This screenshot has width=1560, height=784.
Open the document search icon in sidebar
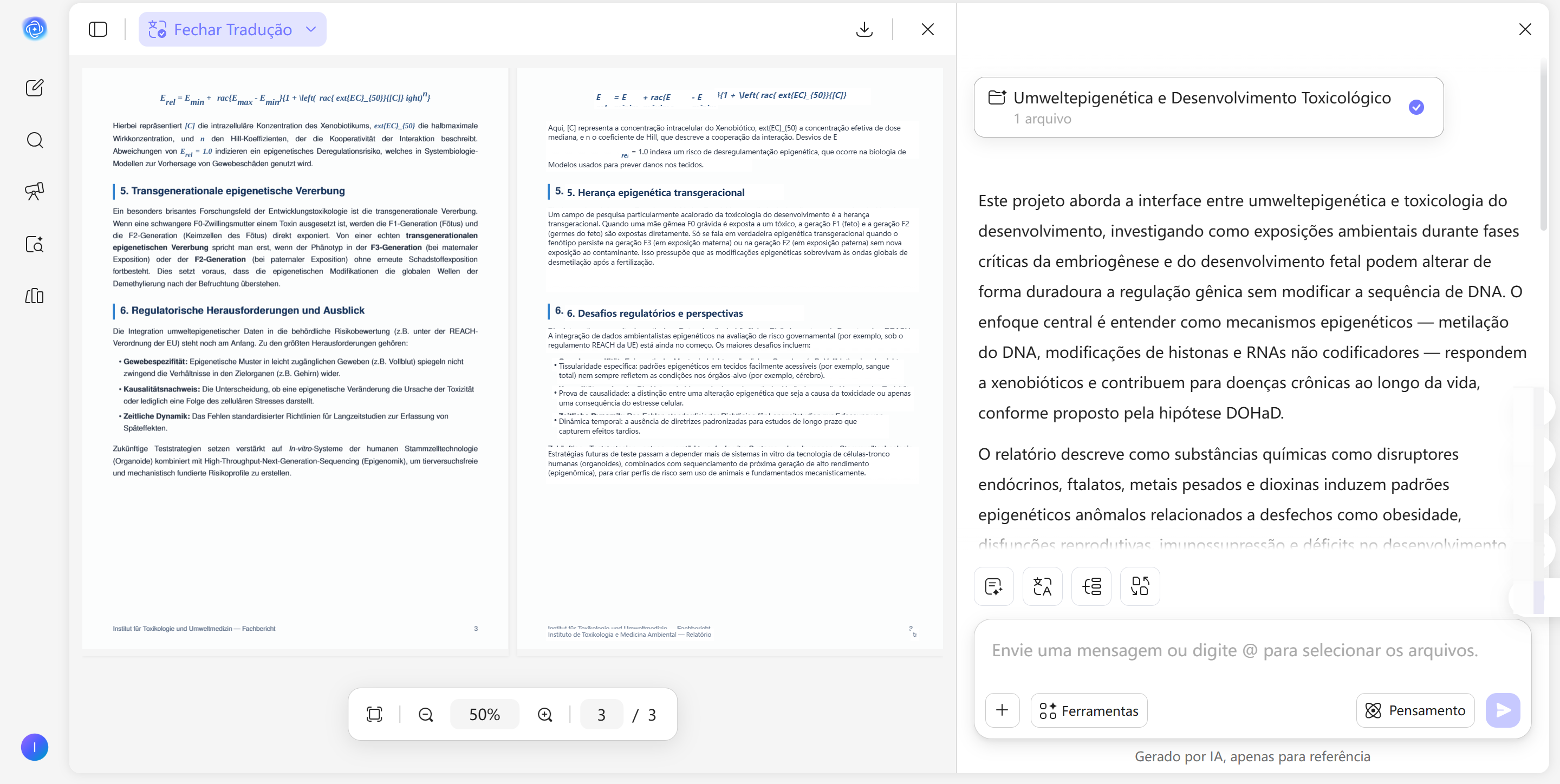[35, 244]
